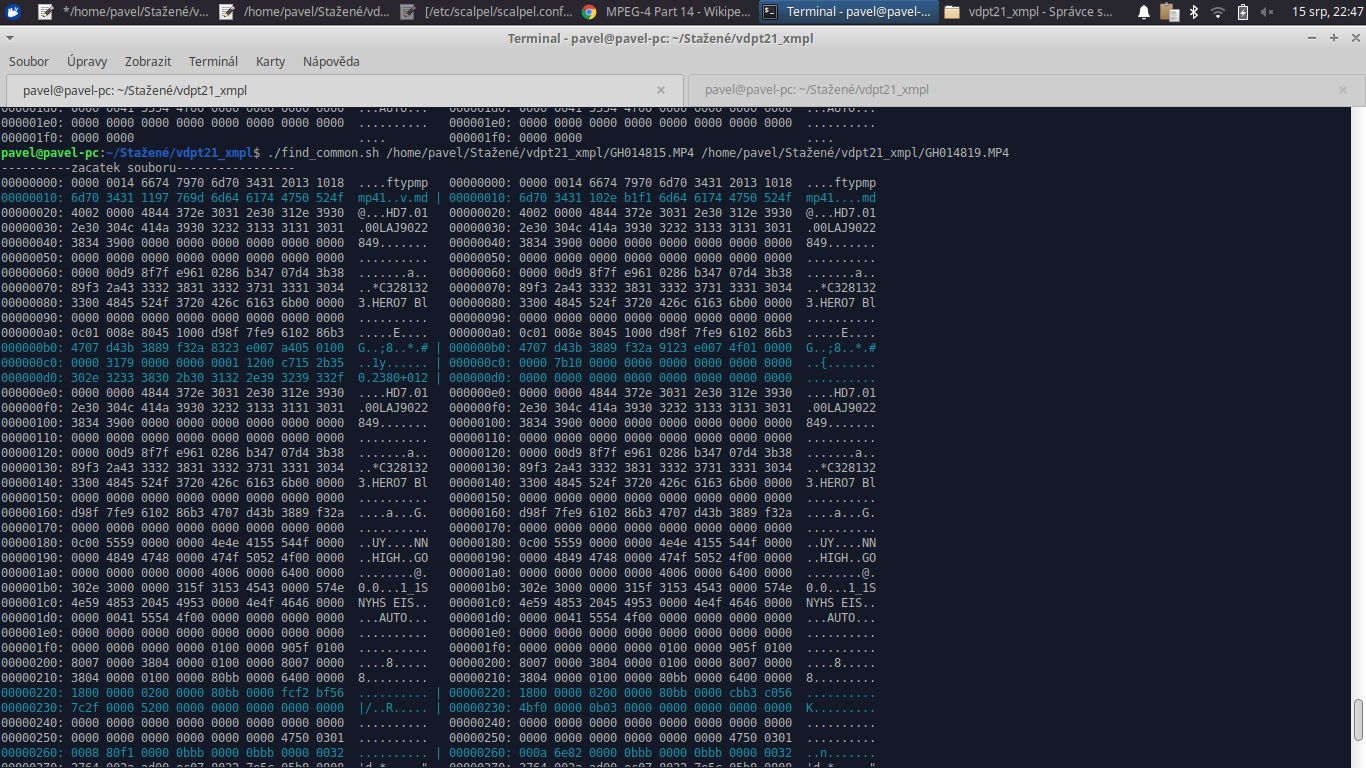Open the Nápověda help menu
Image resolution: width=1366 pixels, height=768 pixels.
pos(331,61)
